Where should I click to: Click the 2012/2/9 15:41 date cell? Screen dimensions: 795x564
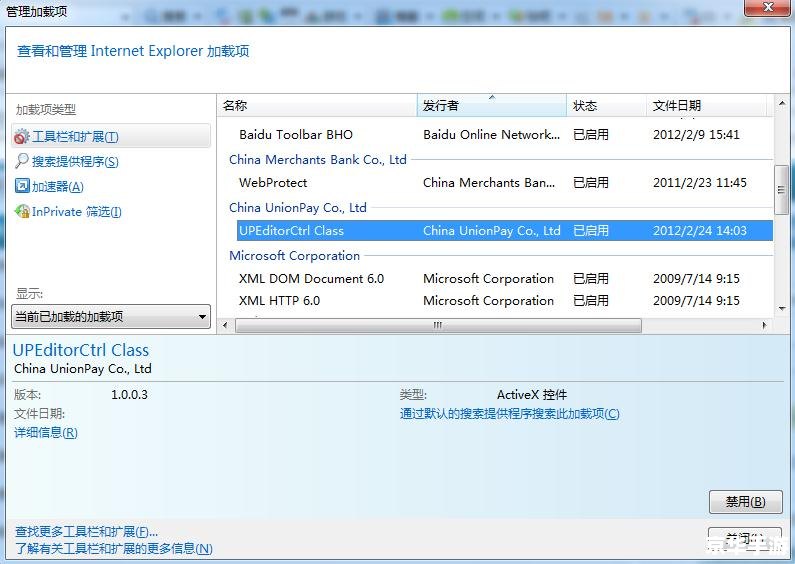(x=696, y=135)
